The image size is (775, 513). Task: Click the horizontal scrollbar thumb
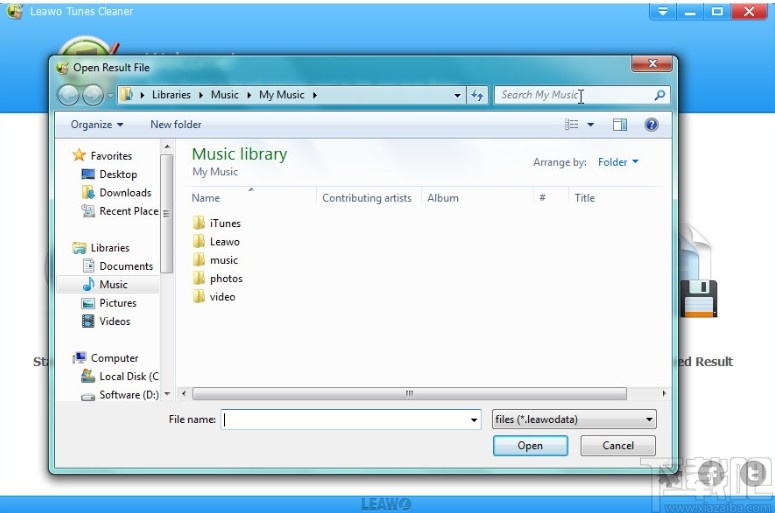pos(409,394)
